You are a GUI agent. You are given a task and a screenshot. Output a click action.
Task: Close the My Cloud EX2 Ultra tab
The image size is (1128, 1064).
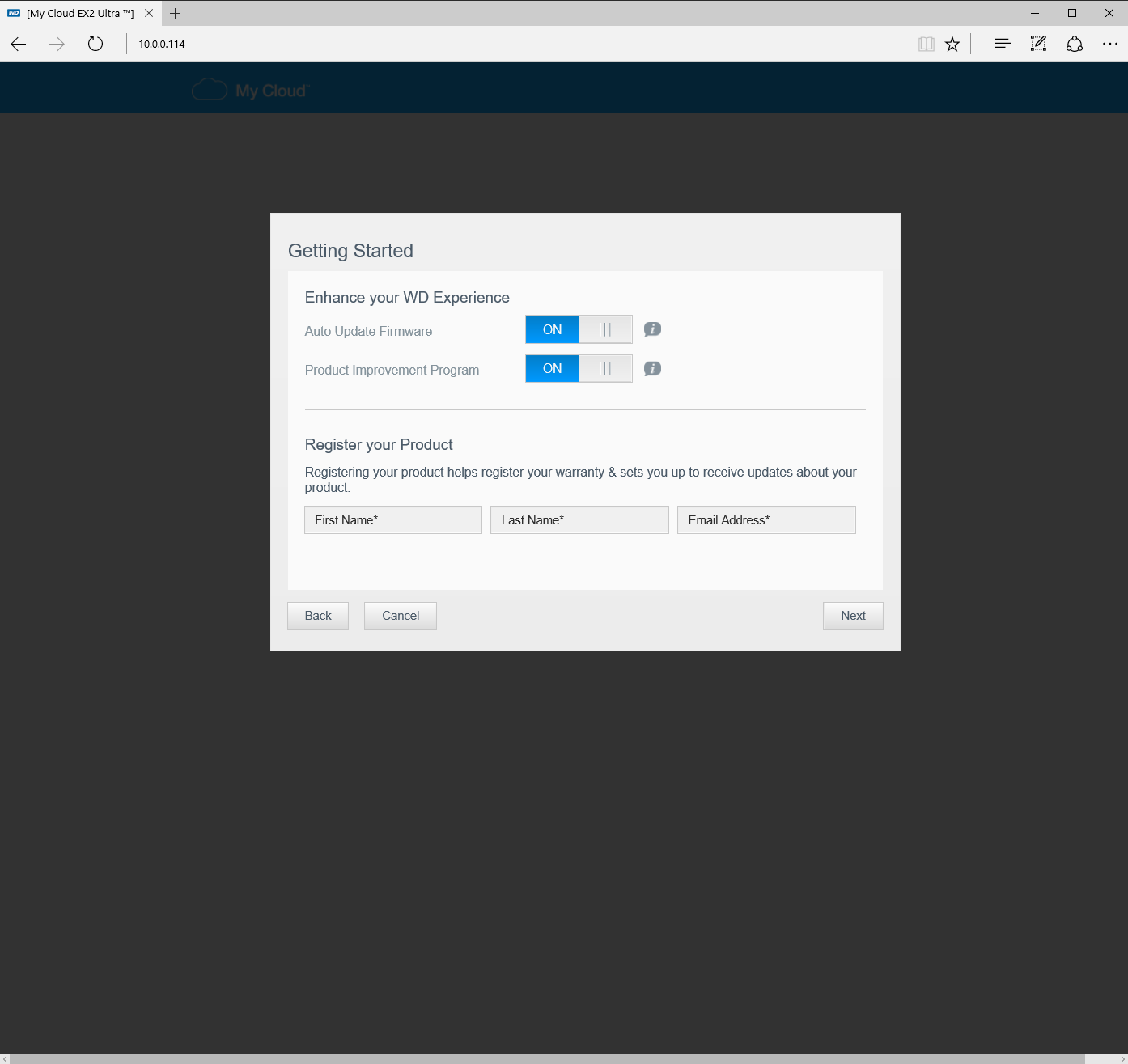point(149,13)
